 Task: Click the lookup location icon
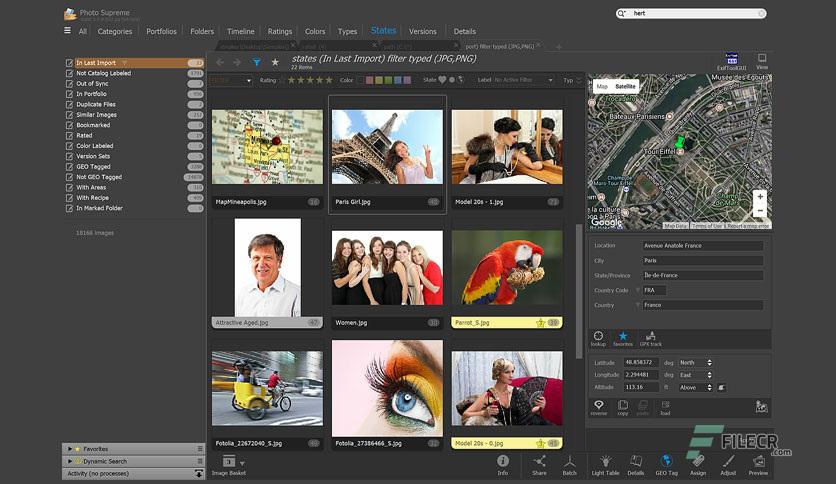point(598,336)
